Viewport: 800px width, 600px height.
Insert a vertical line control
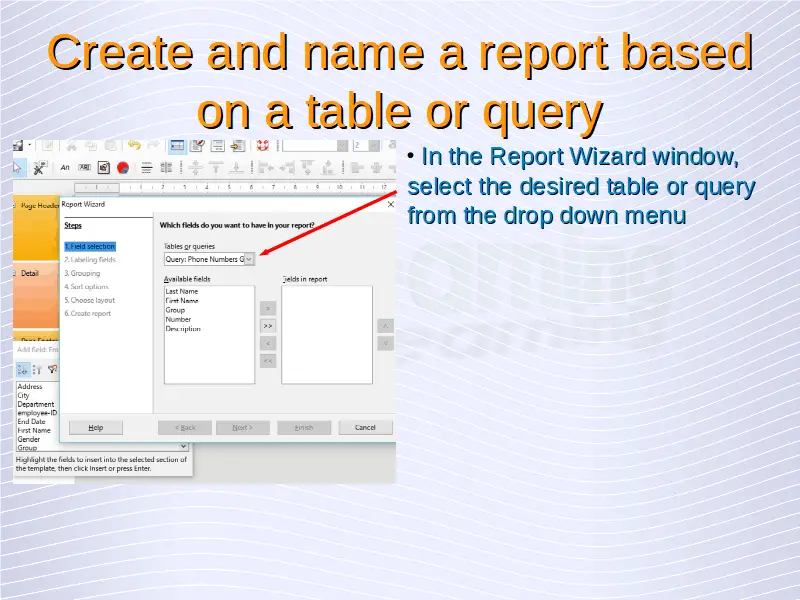166,167
